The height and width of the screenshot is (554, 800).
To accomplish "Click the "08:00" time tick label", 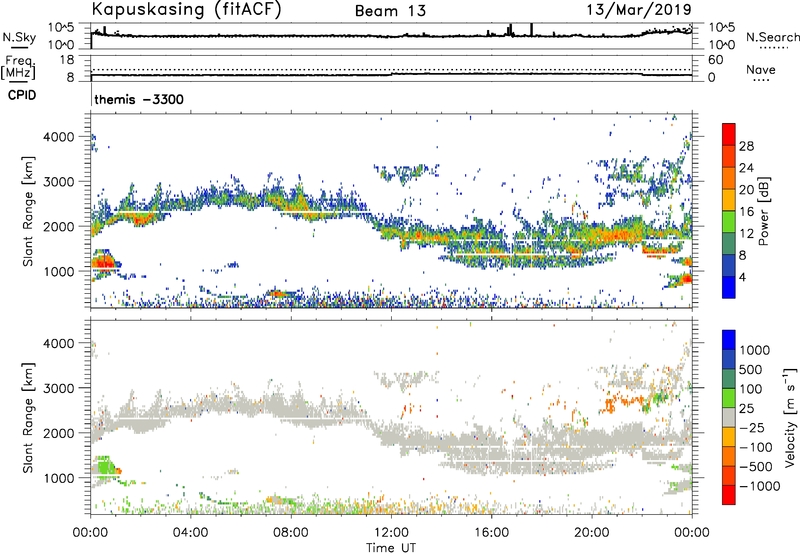I will click(291, 533).
